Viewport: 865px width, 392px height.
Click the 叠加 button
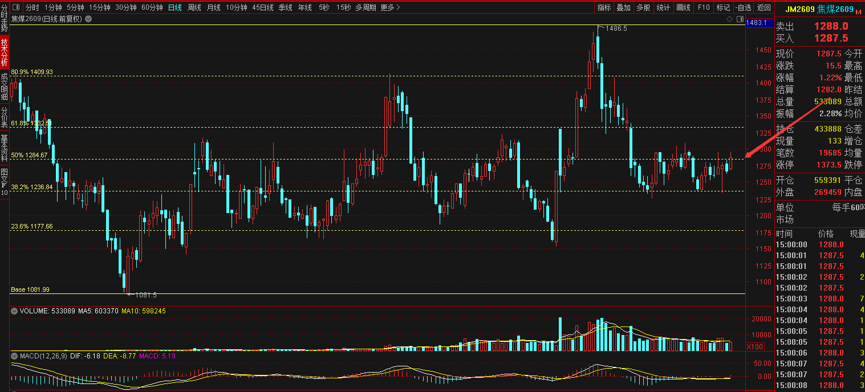(623, 8)
